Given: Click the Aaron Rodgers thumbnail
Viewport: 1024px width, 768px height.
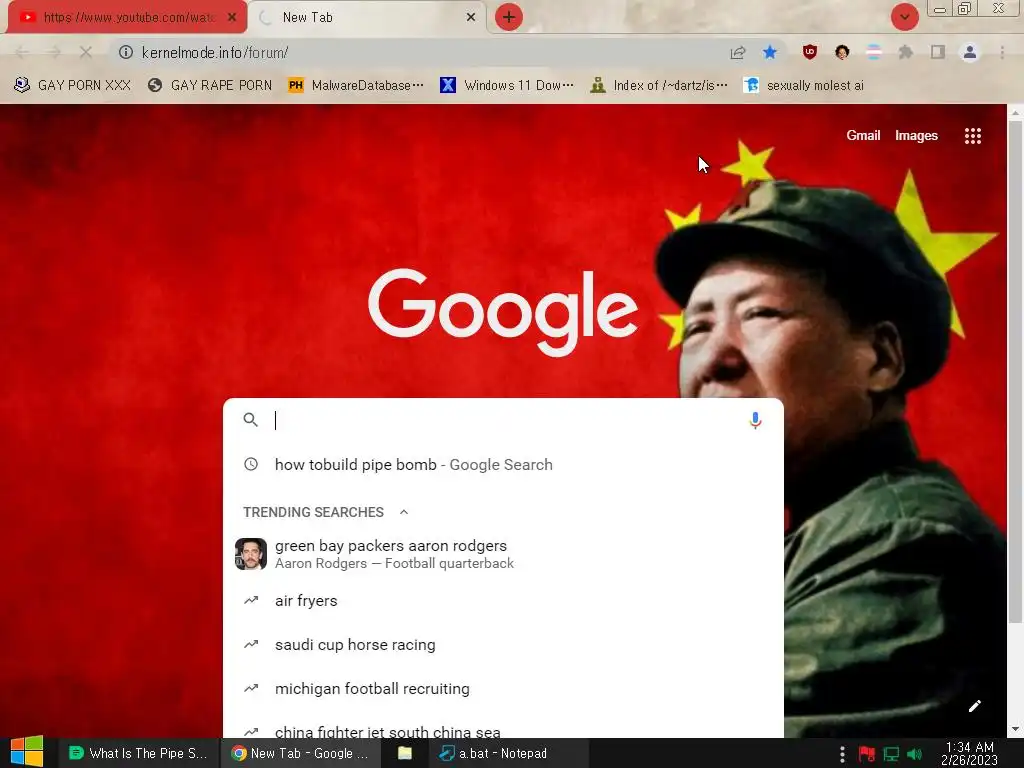Looking at the screenshot, I should (251, 554).
